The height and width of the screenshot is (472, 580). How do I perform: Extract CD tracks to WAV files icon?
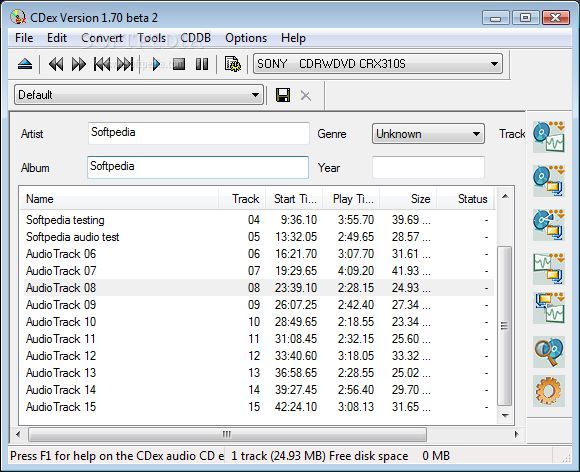[x=549, y=137]
